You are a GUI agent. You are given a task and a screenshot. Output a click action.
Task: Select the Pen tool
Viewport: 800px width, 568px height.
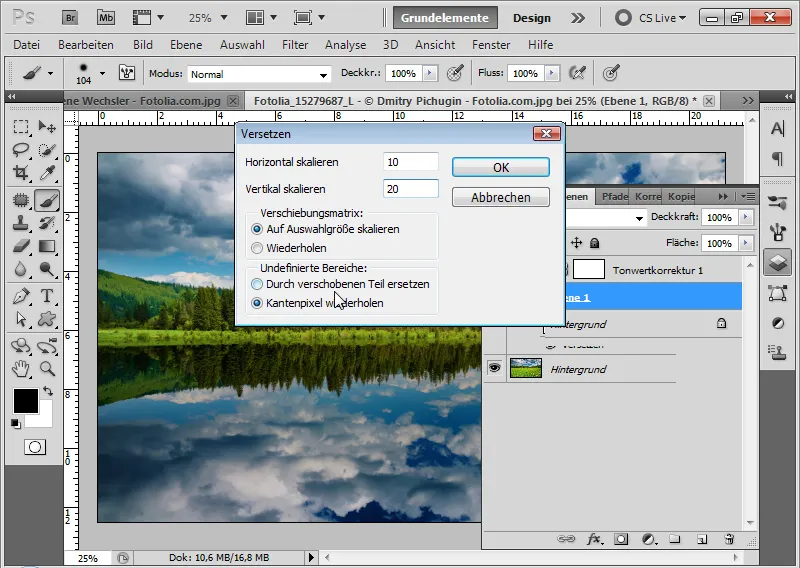(x=21, y=296)
